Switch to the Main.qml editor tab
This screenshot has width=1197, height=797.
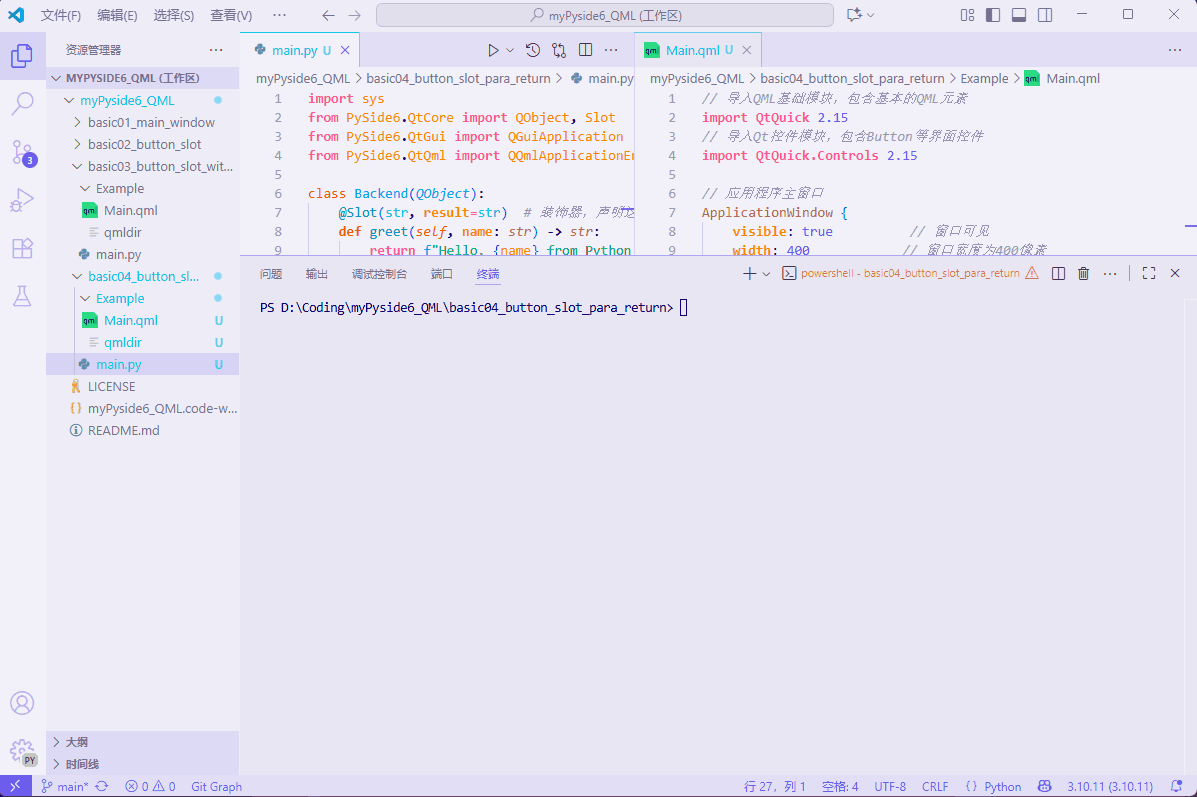[692, 50]
